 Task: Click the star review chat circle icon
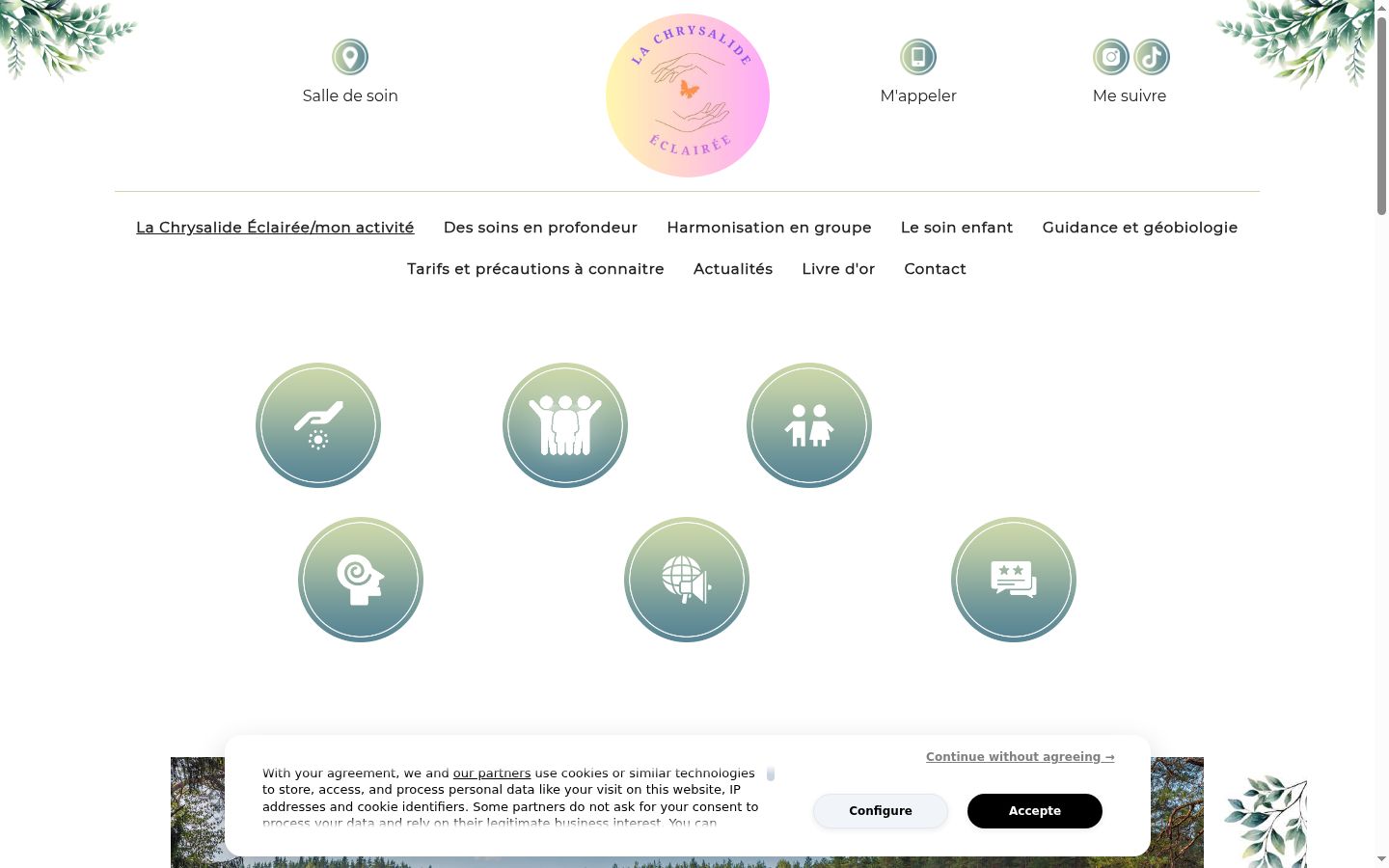click(x=1014, y=580)
